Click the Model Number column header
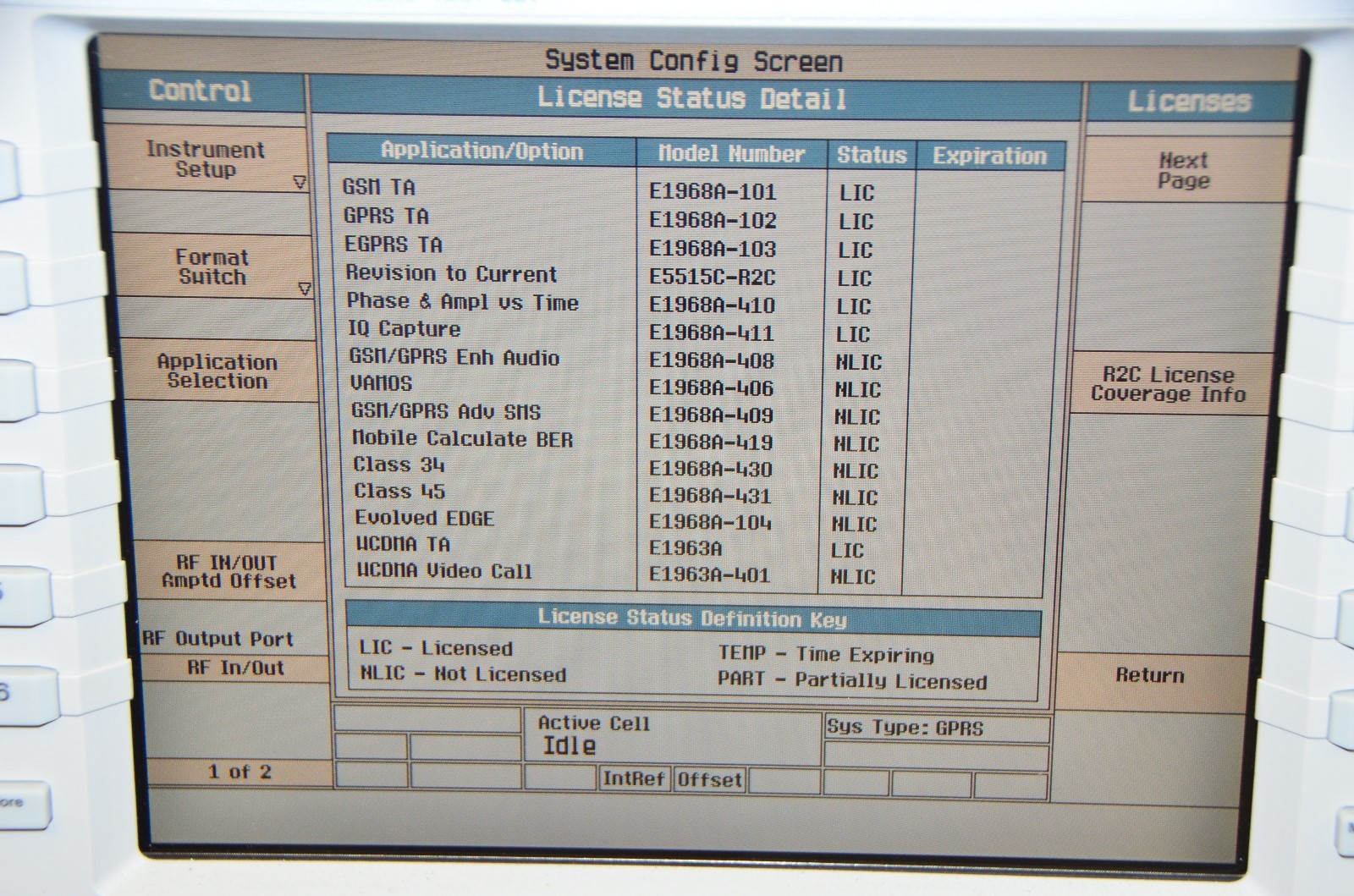 coord(731,154)
